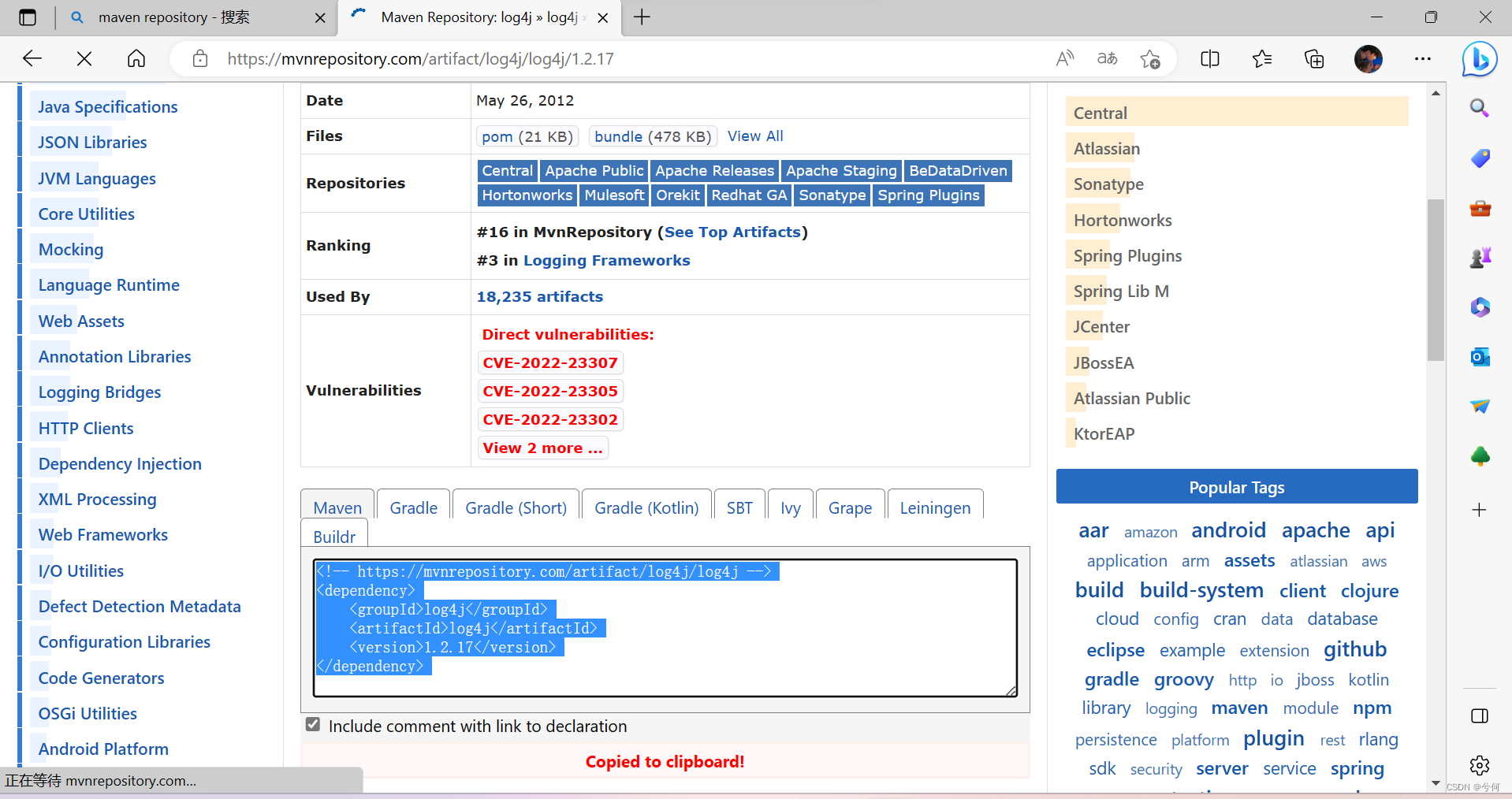Switch to the Gradle snippet tab
1512x799 pixels.
(412, 507)
